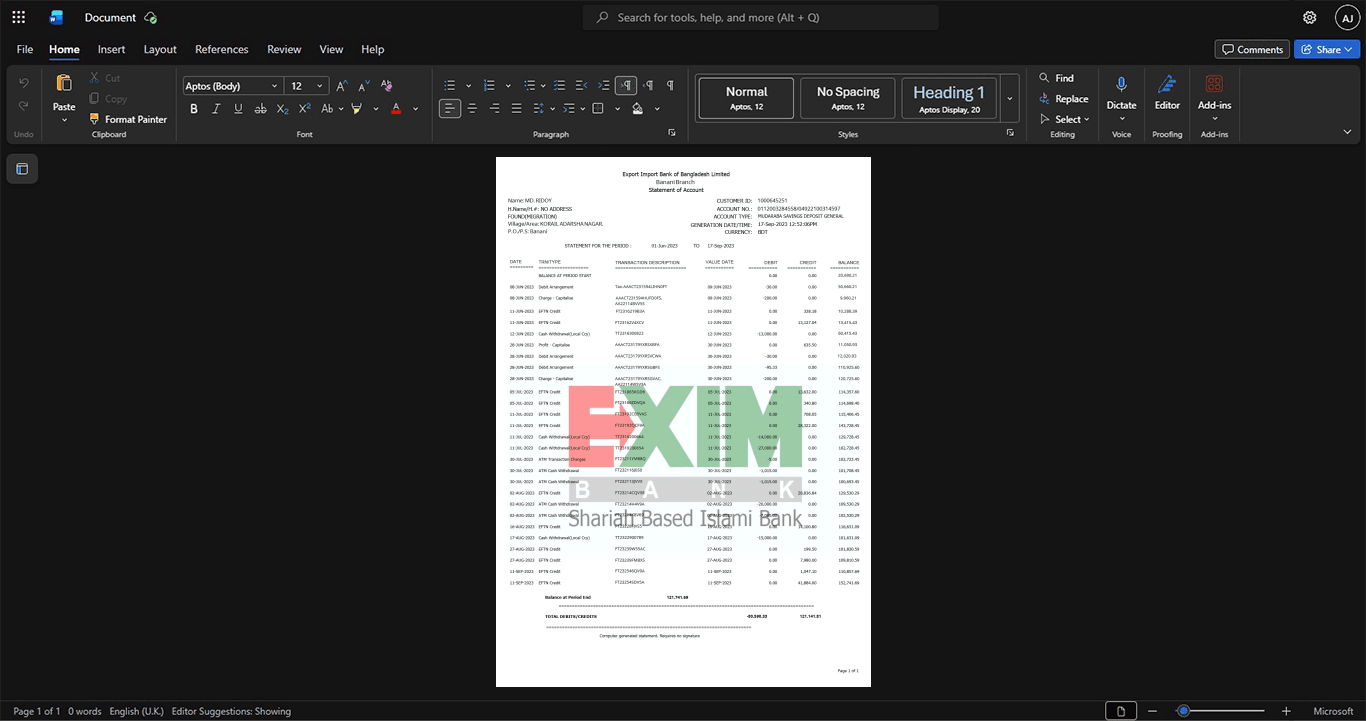Open numbered list style dropdown

pos(508,86)
